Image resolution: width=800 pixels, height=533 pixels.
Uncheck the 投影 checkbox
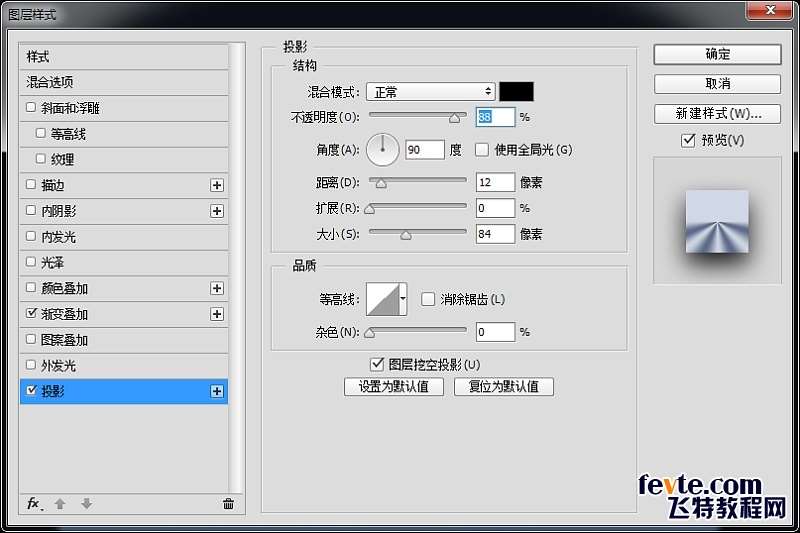pos(31,391)
